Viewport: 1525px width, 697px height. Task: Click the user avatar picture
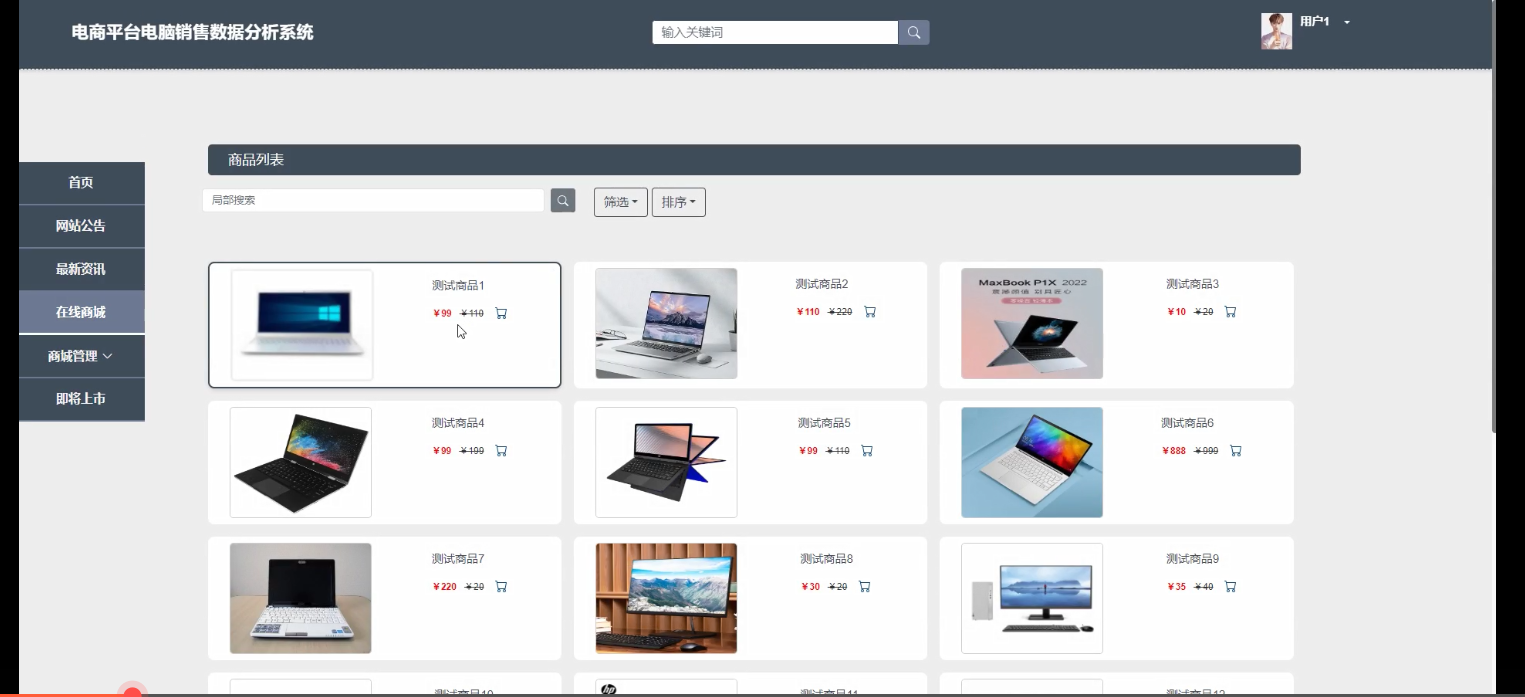(1276, 31)
